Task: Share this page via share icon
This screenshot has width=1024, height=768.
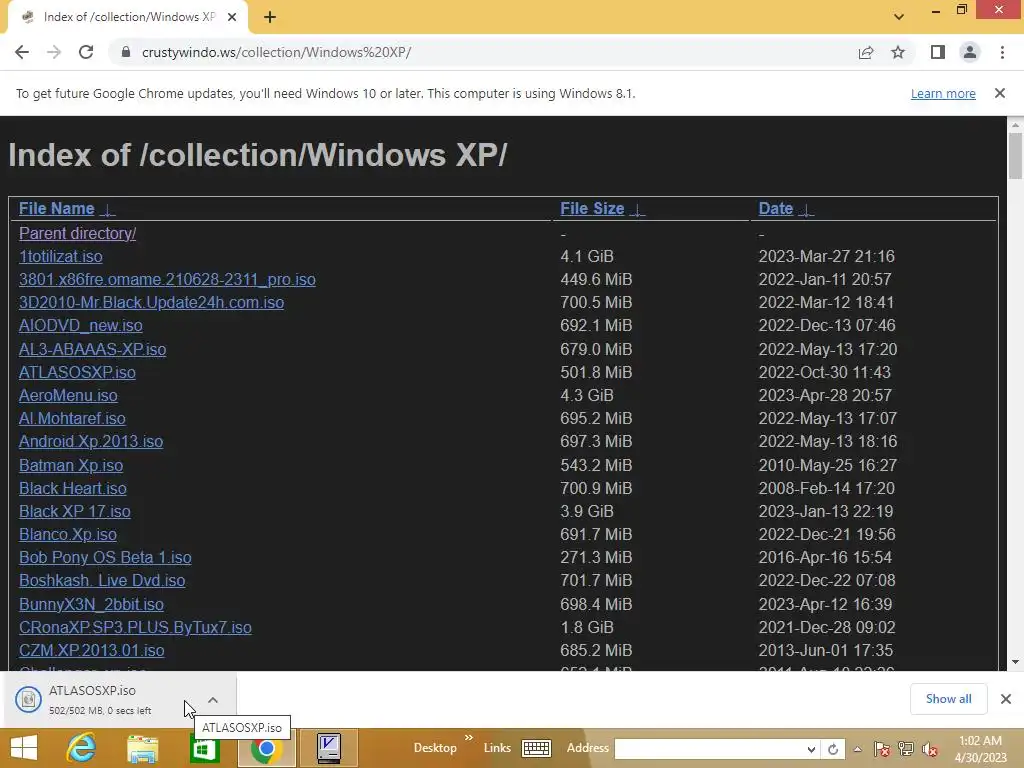Action: (866, 52)
